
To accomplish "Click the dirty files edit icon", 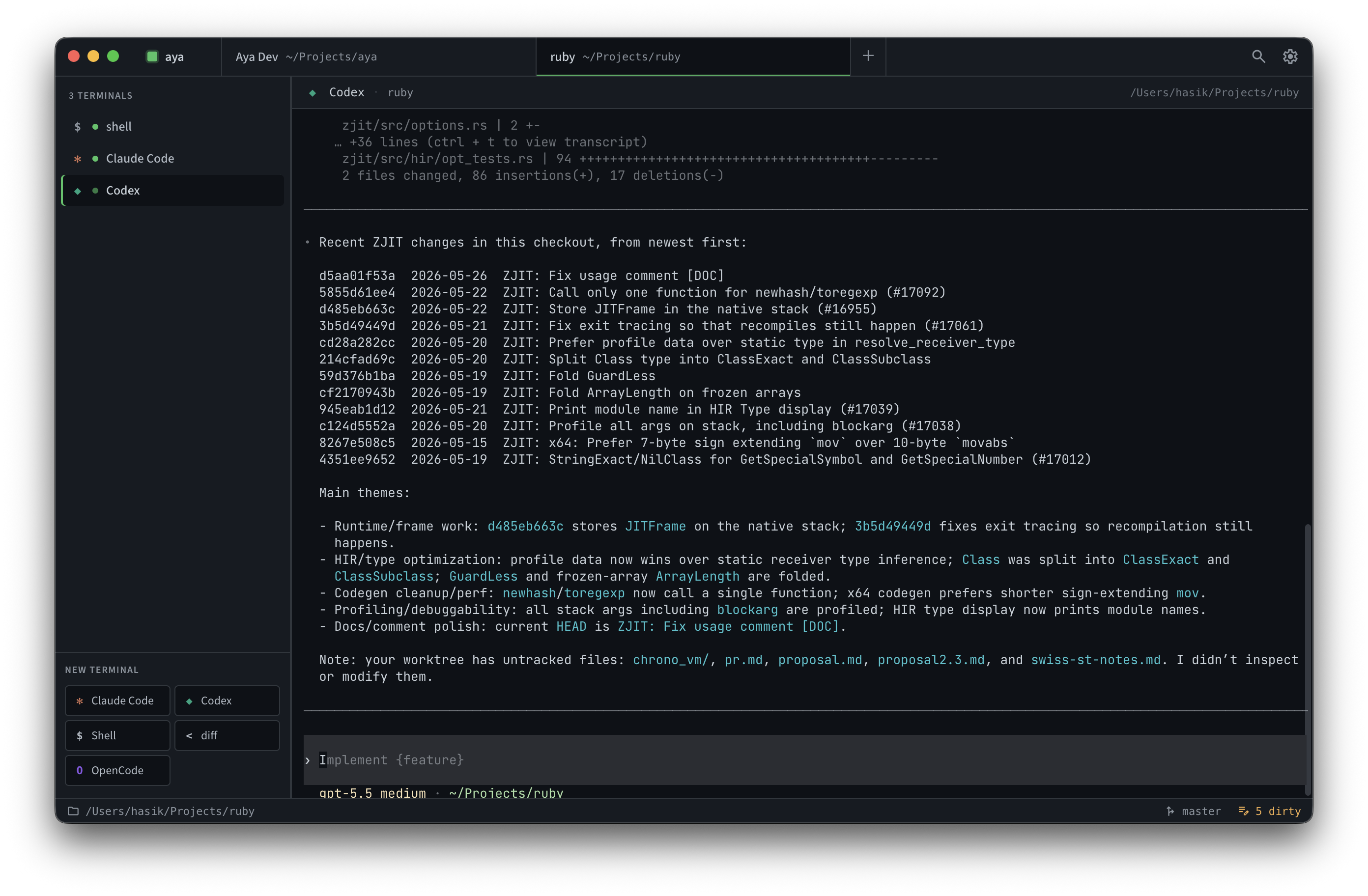I will tap(1243, 811).
